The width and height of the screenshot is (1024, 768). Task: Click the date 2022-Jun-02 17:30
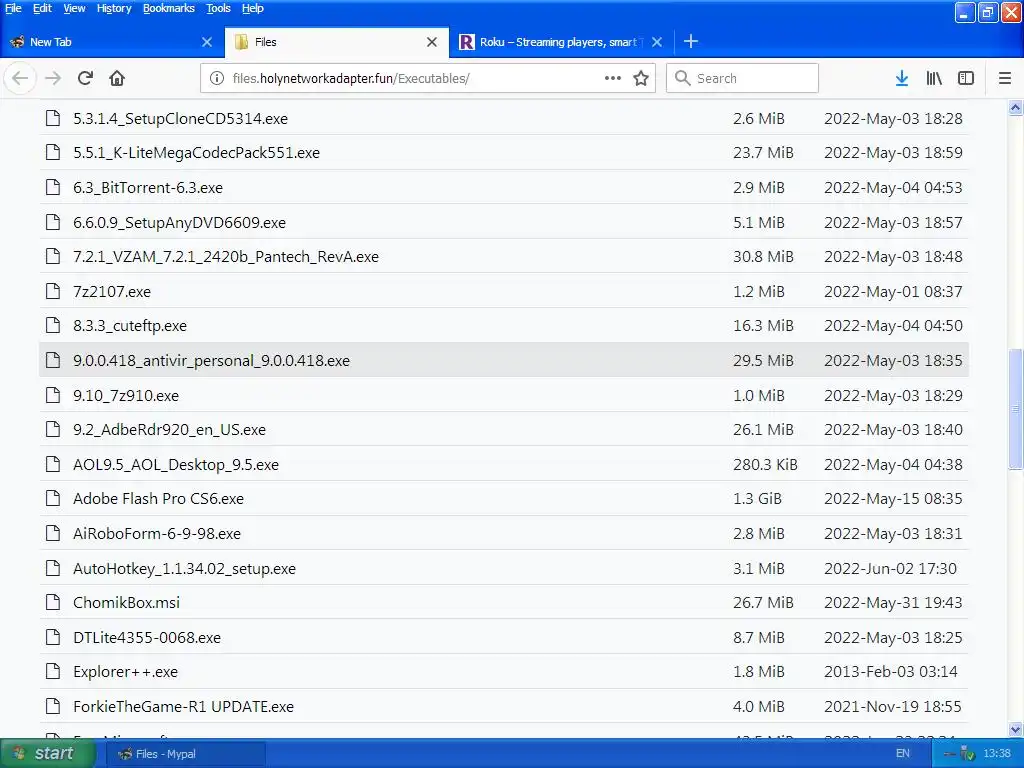coord(890,568)
